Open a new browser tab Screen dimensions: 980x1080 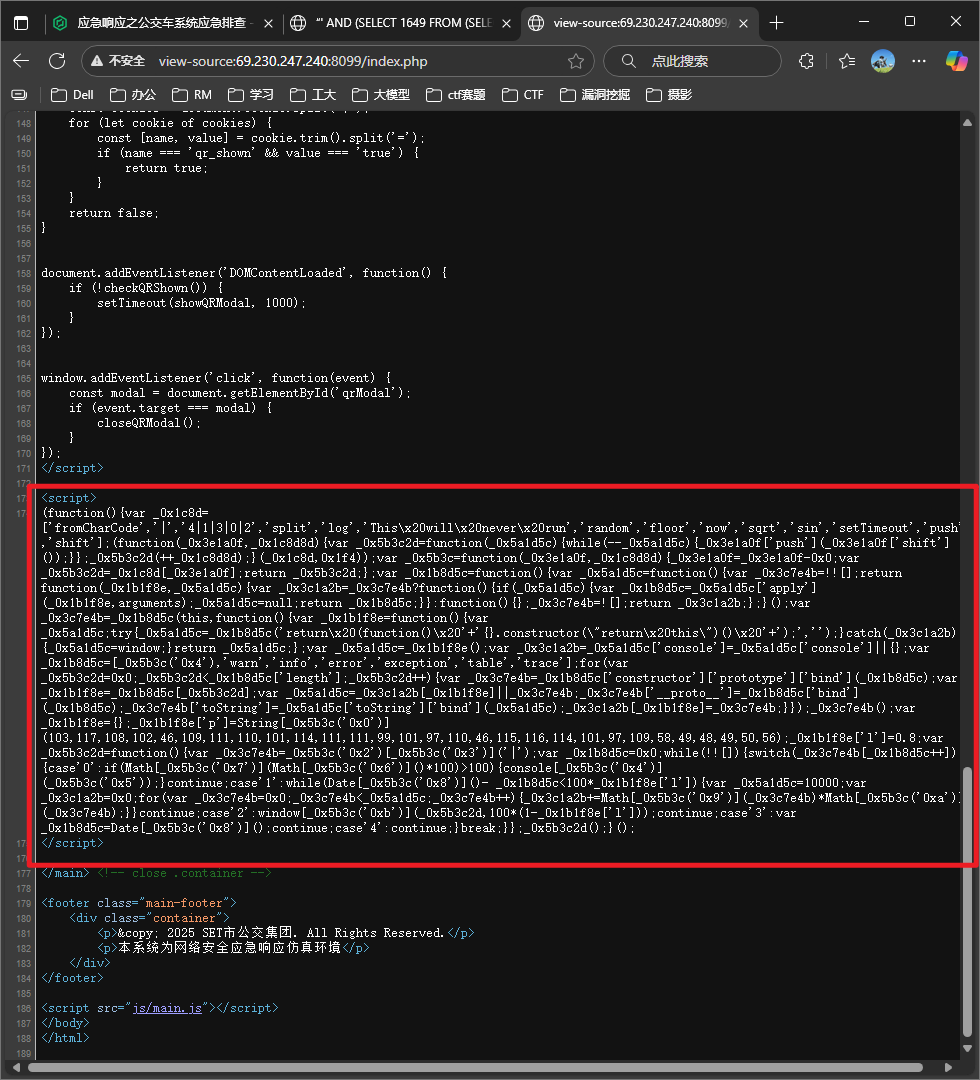click(777, 23)
